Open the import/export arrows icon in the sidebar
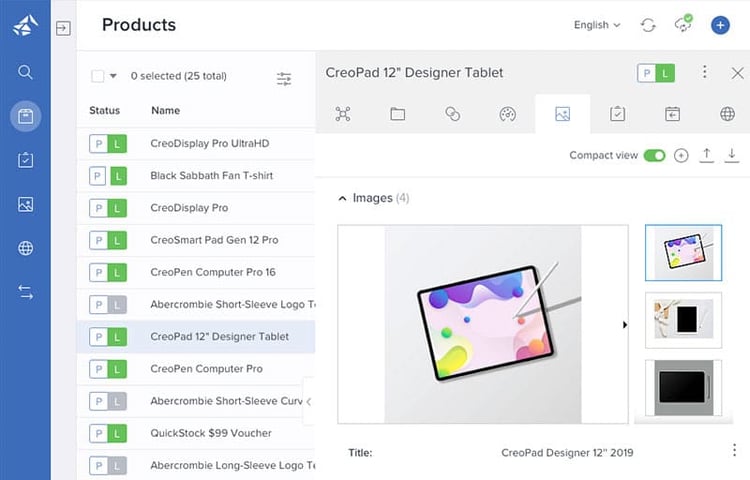This screenshot has height=480, width=750. (25, 292)
